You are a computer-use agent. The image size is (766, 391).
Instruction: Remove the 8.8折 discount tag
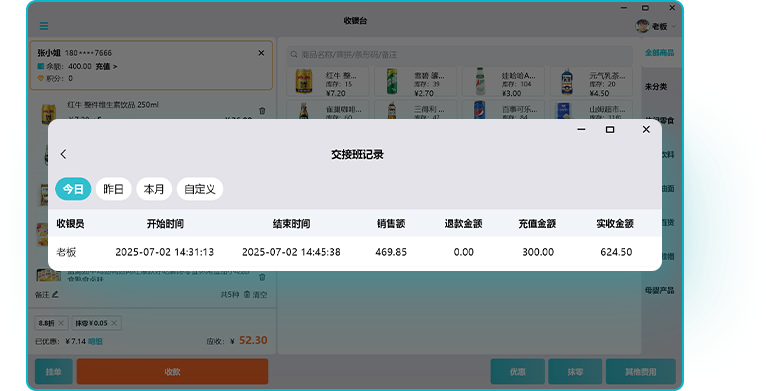click(x=61, y=323)
